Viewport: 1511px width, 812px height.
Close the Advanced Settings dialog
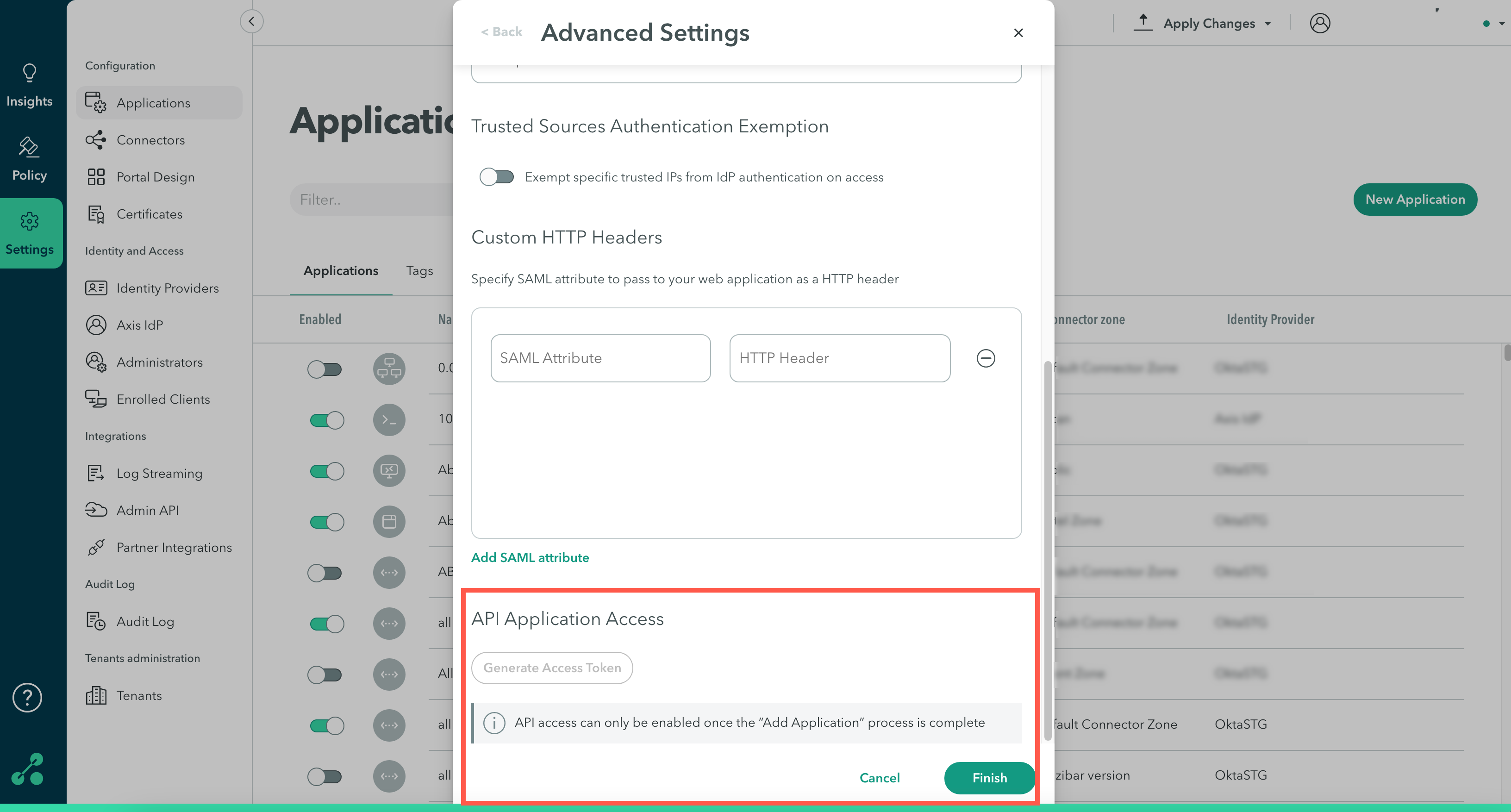[1018, 33]
